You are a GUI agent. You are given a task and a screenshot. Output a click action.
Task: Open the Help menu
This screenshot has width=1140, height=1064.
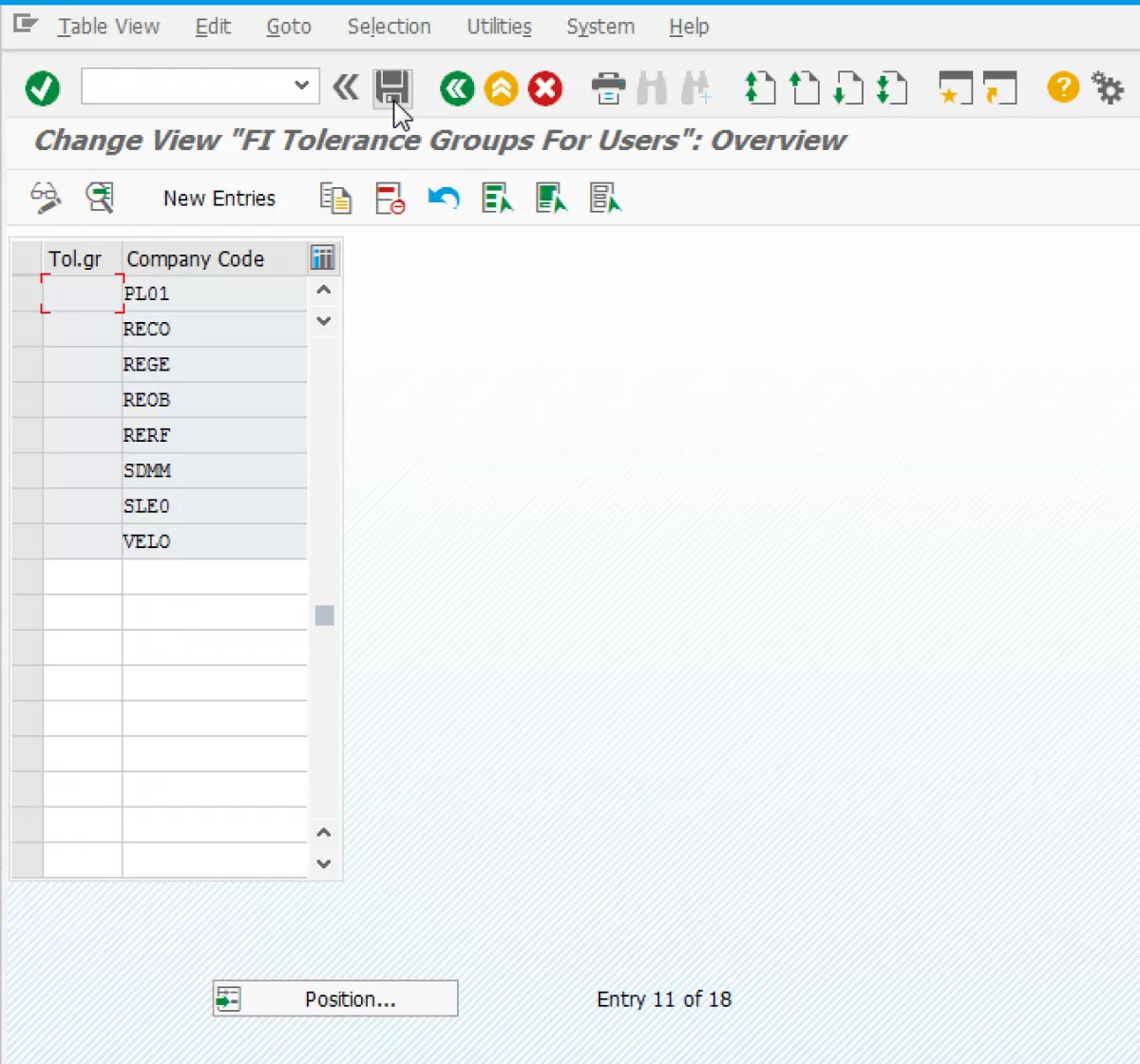(x=689, y=27)
